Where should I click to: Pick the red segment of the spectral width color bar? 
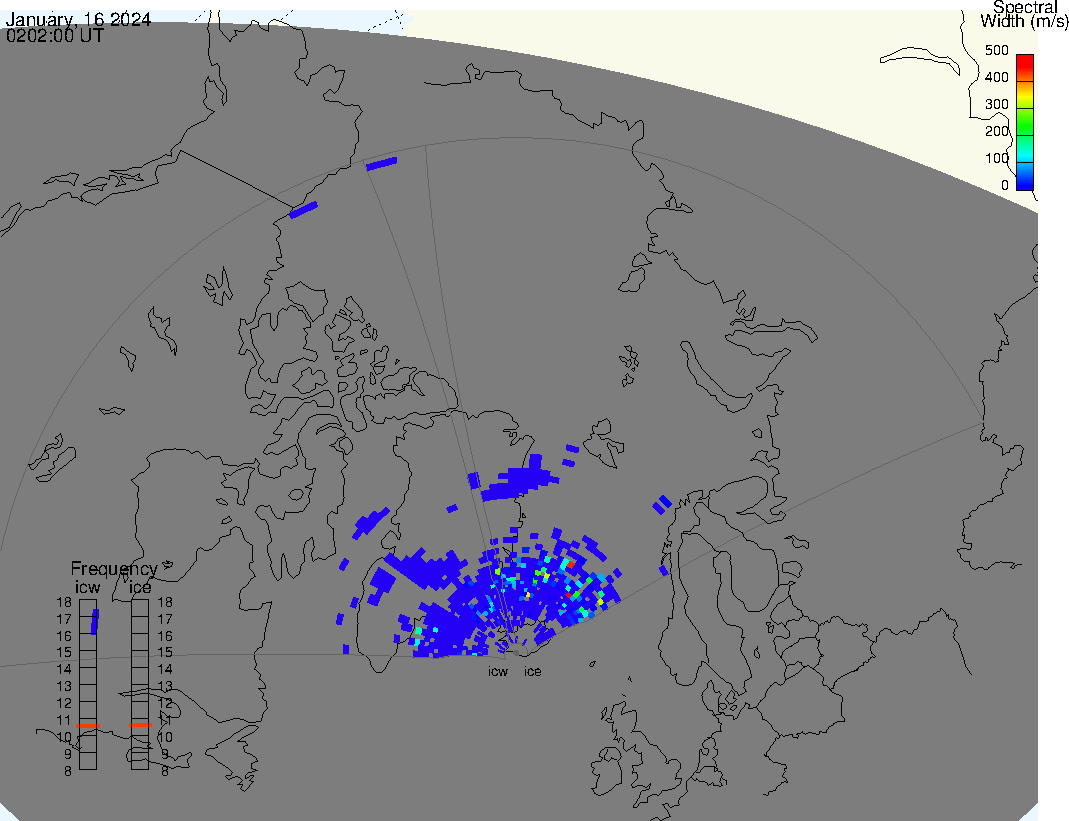click(1025, 68)
